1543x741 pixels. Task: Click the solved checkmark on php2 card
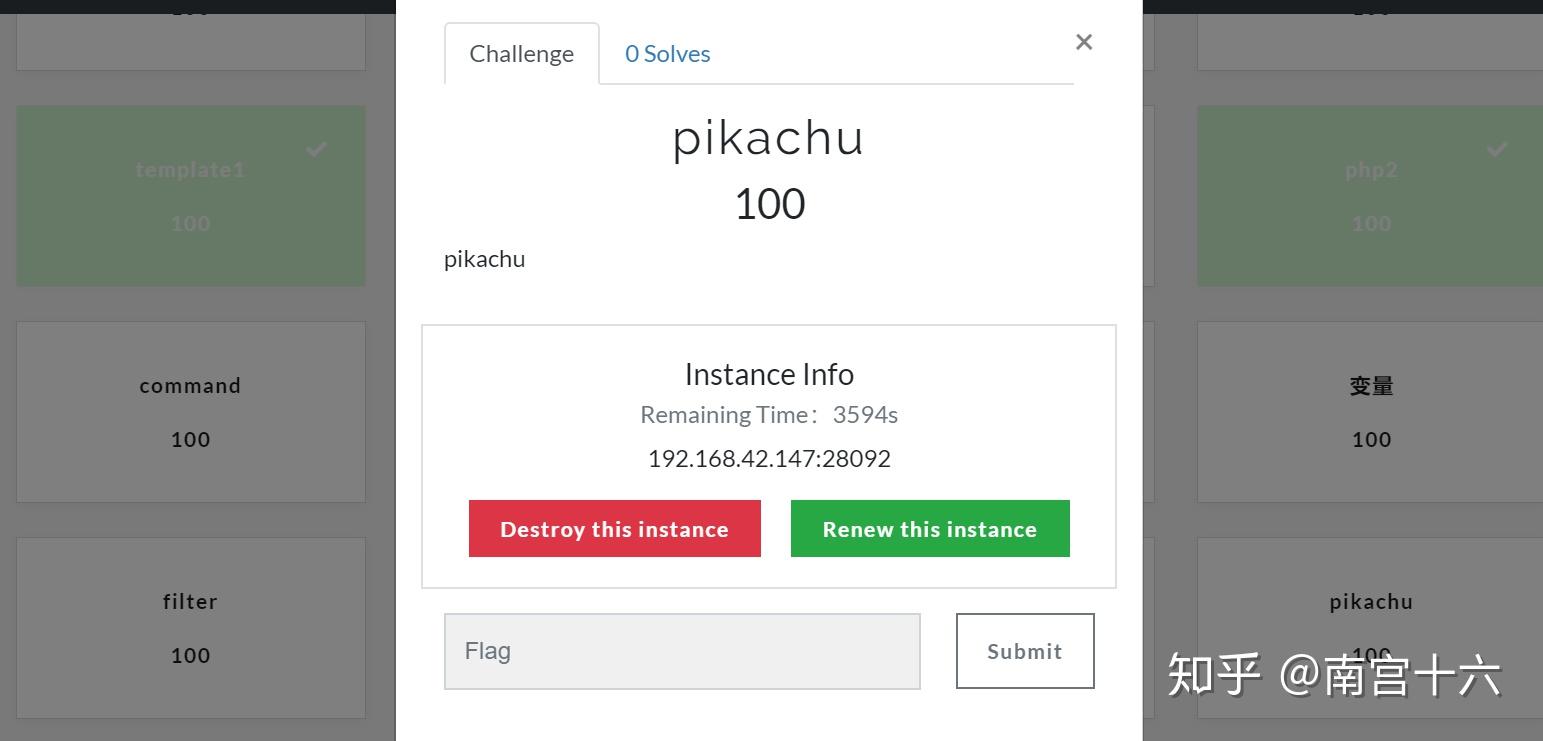tap(1496, 149)
